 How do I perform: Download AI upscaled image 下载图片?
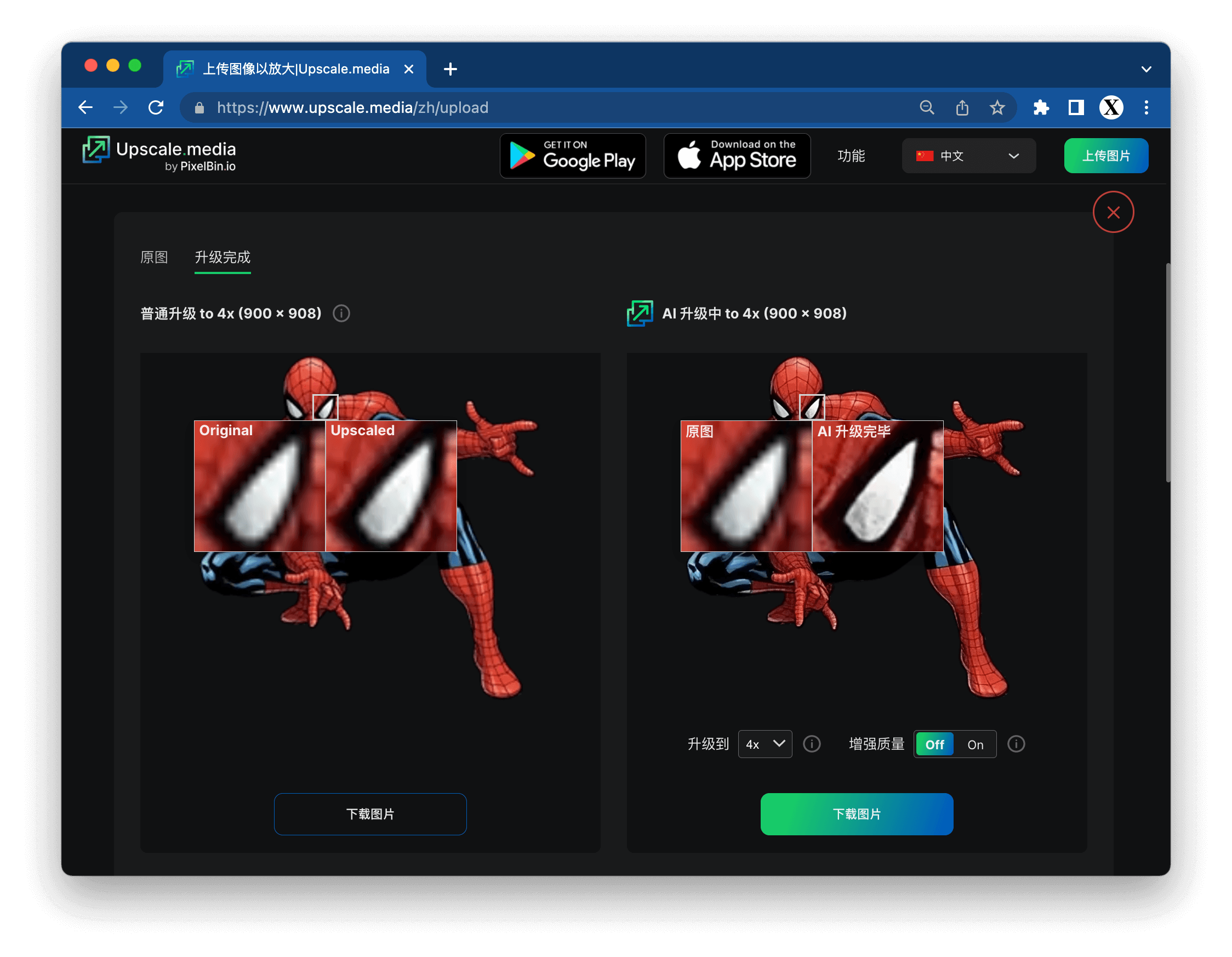tap(856, 813)
